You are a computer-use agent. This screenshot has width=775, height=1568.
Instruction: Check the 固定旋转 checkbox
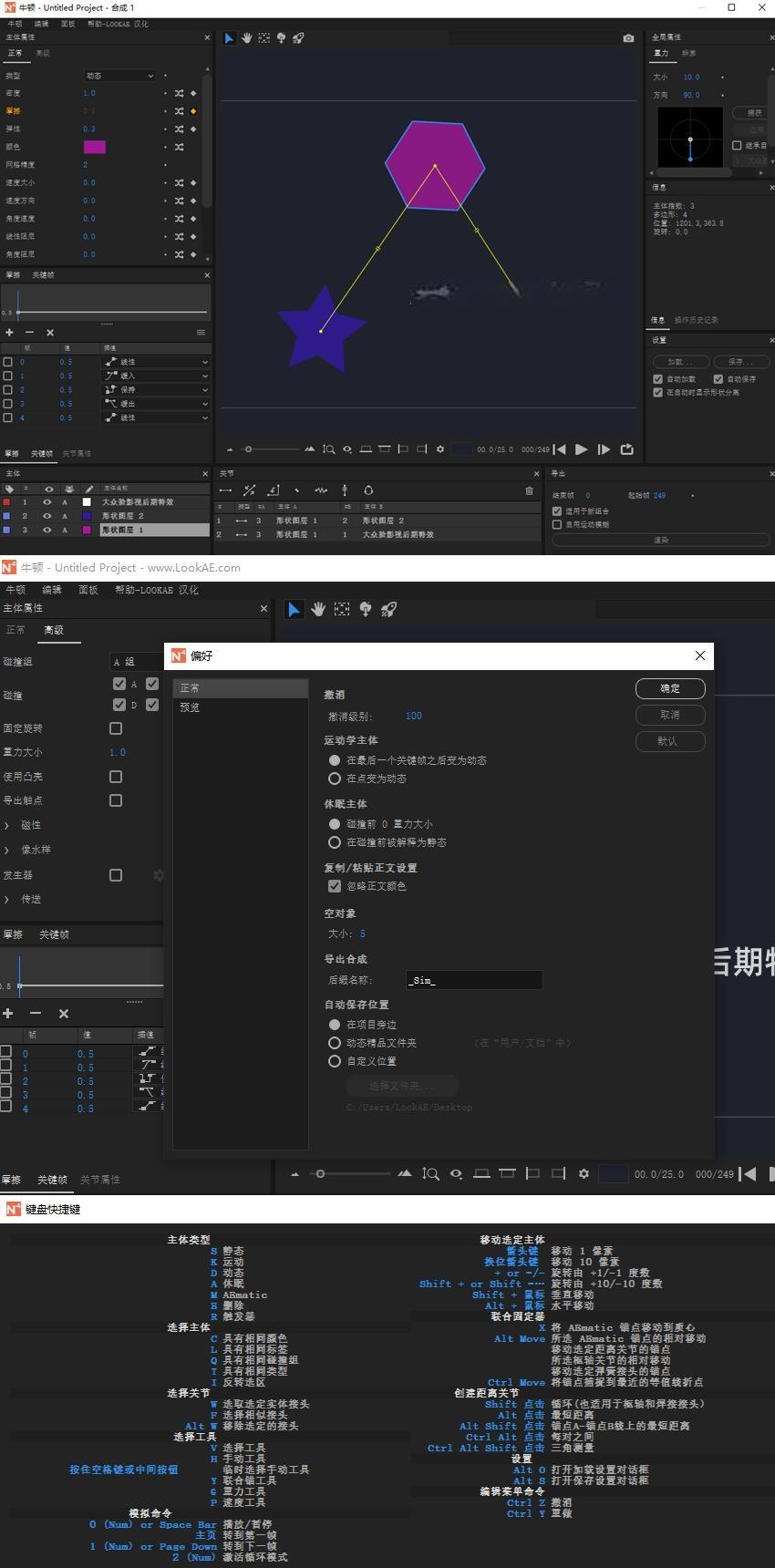[x=116, y=728]
